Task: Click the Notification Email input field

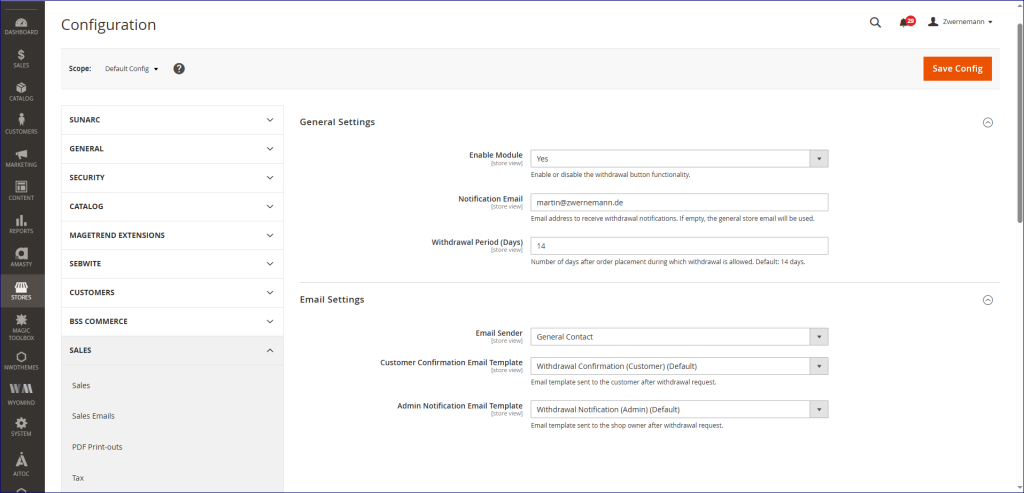Action: (679, 202)
